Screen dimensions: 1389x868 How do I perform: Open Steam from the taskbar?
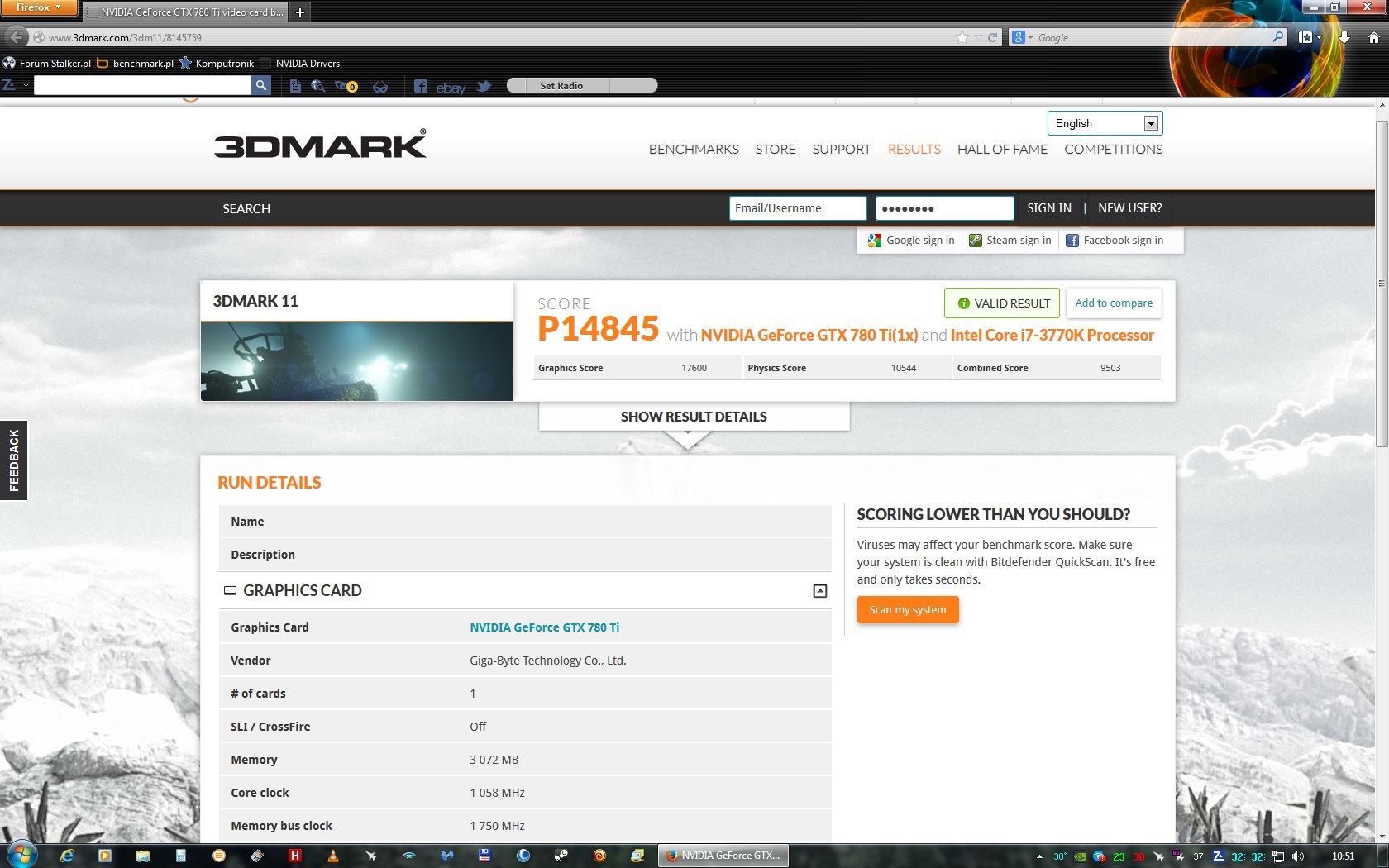click(561, 856)
